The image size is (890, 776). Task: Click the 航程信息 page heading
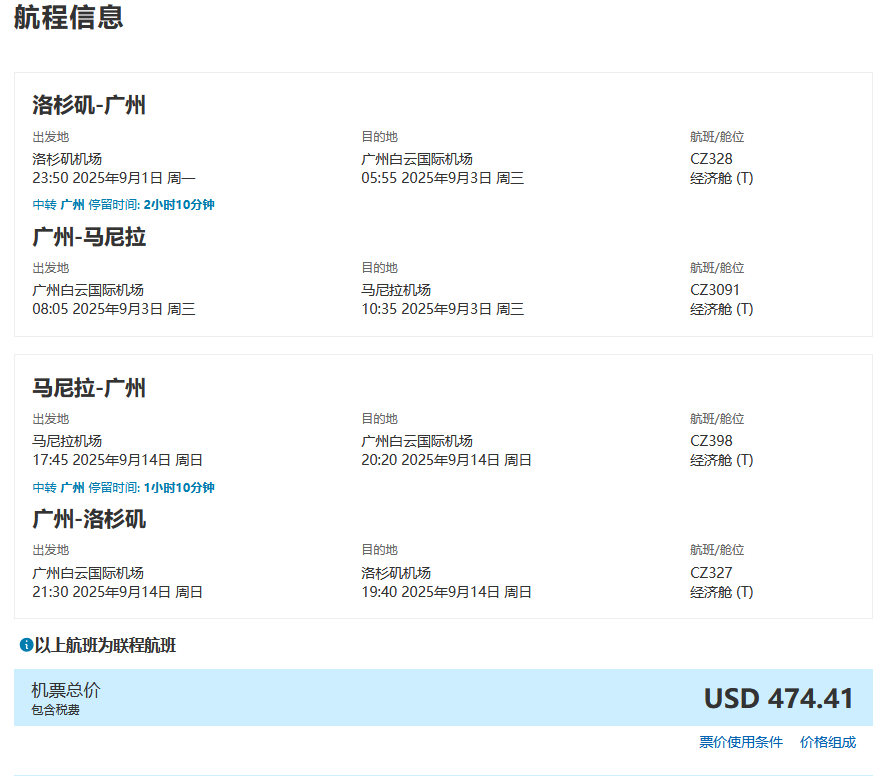point(68,18)
